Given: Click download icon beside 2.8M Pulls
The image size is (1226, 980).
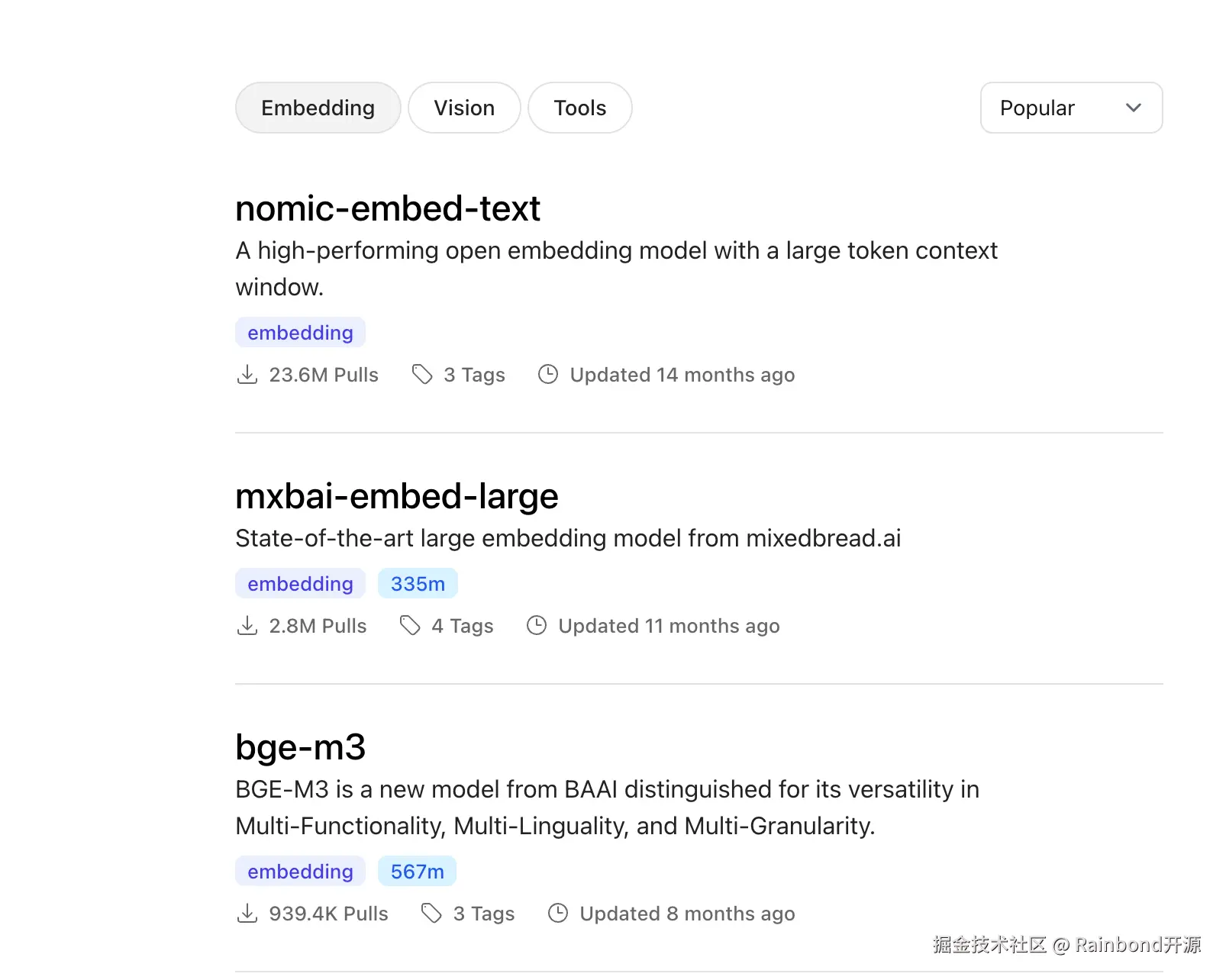Looking at the screenshot, I should point(247,626).
